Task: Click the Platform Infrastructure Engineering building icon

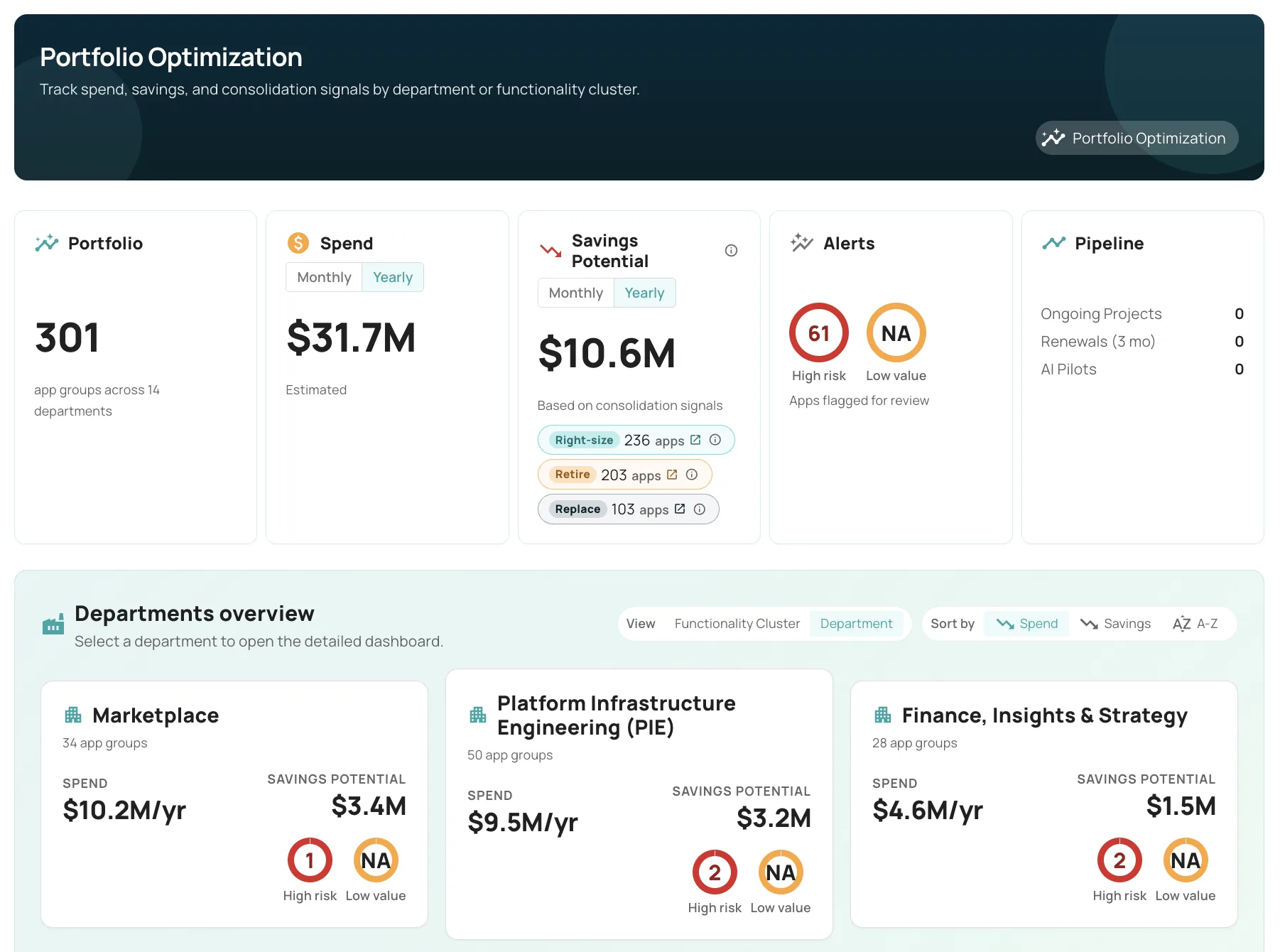Action: pos(478,715)
